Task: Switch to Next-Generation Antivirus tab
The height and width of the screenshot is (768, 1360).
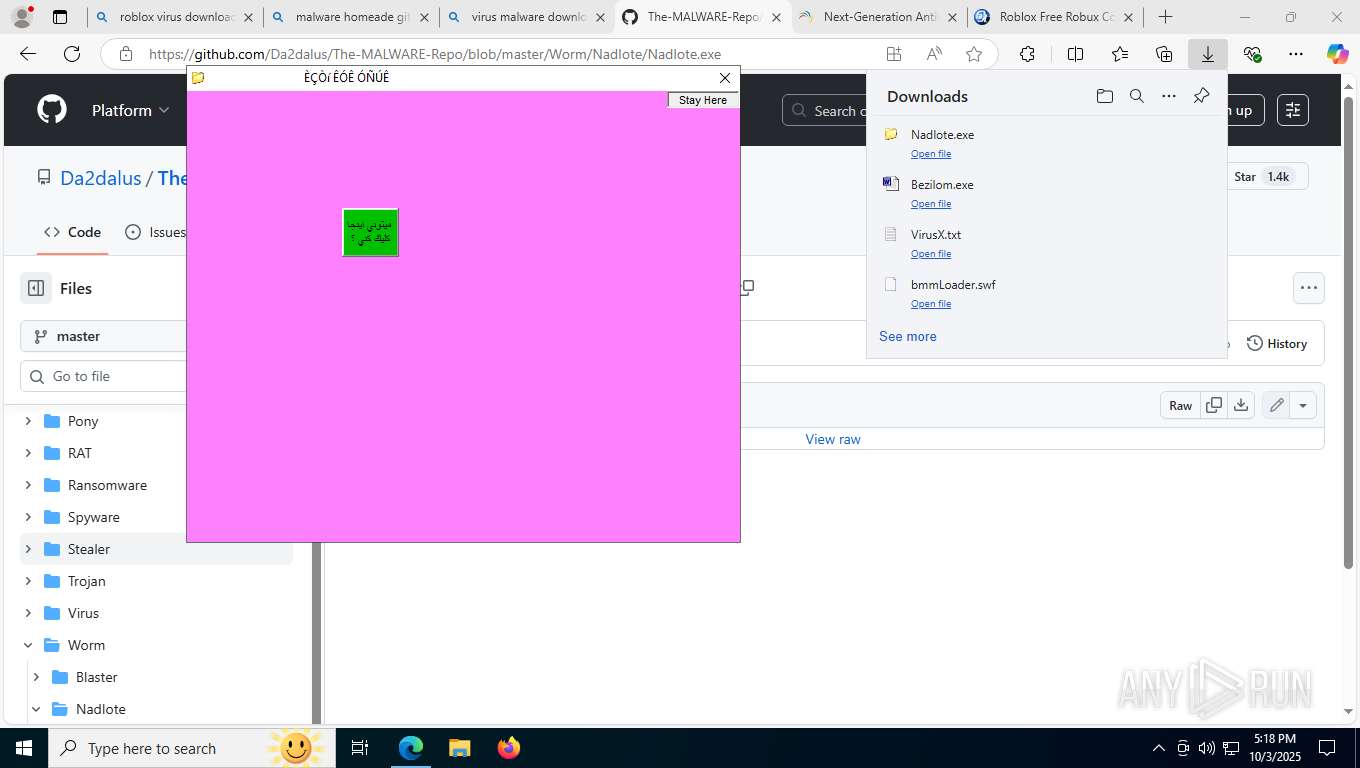Action: [880, 17]
